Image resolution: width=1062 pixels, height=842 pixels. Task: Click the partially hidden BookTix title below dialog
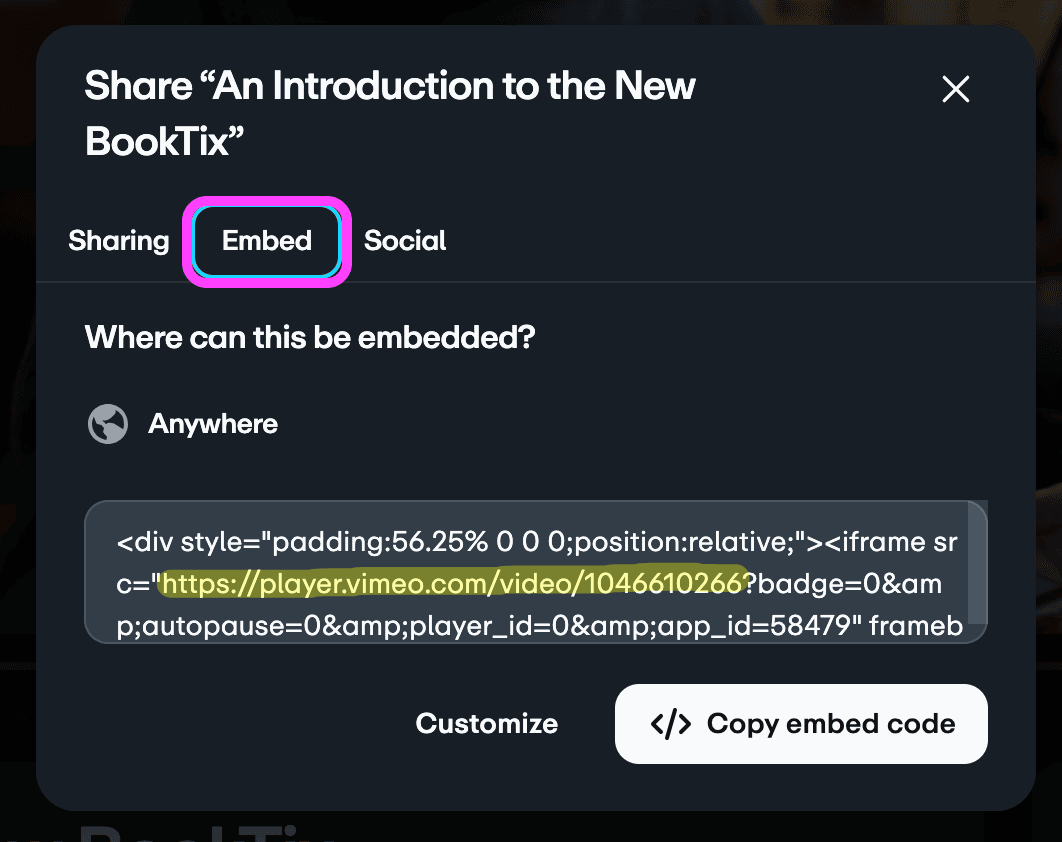[x=203, y=832]
